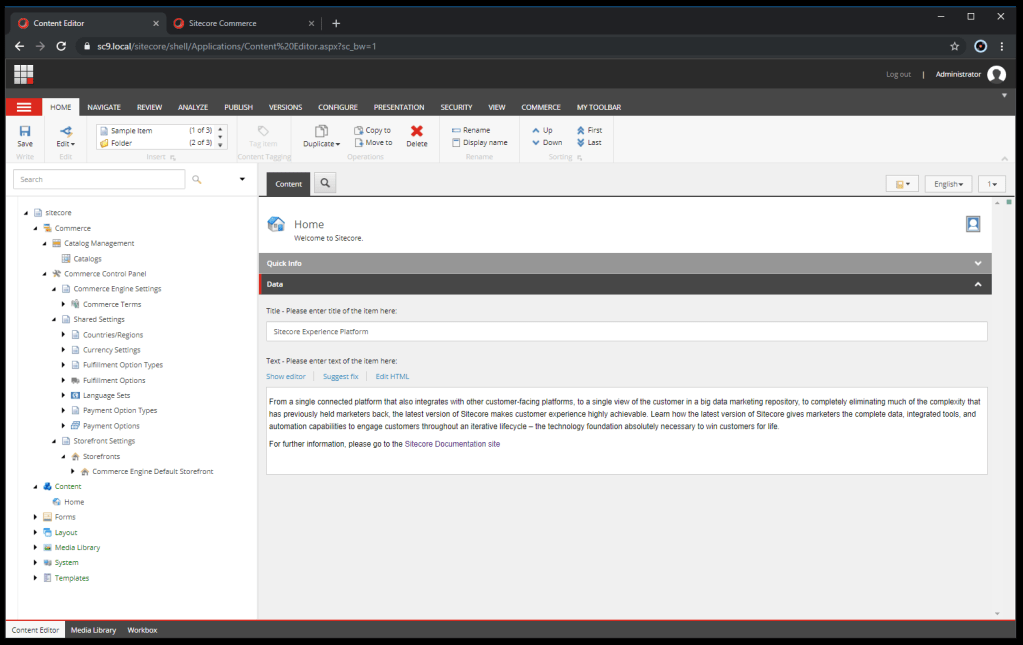Click the Show editor link
Screen dimensions: 1023x645
[286, 376]
